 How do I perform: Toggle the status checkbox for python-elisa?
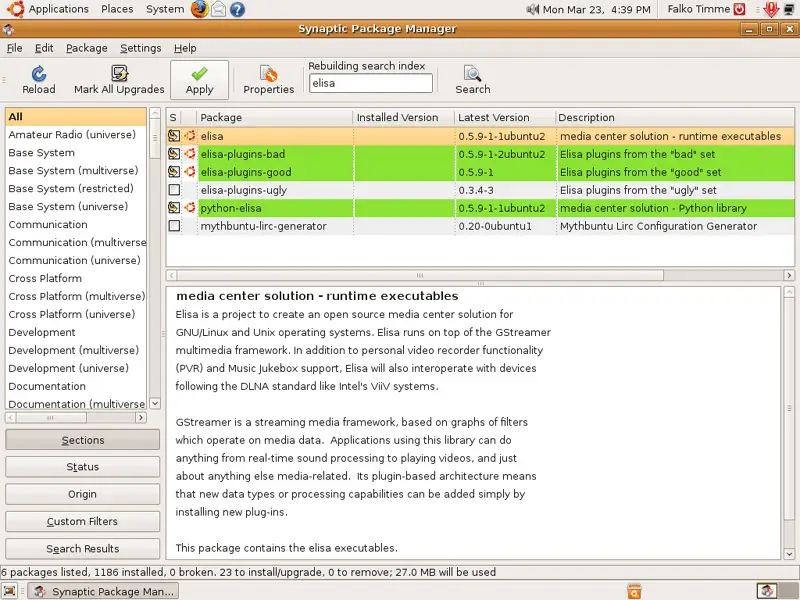point(174,208)
